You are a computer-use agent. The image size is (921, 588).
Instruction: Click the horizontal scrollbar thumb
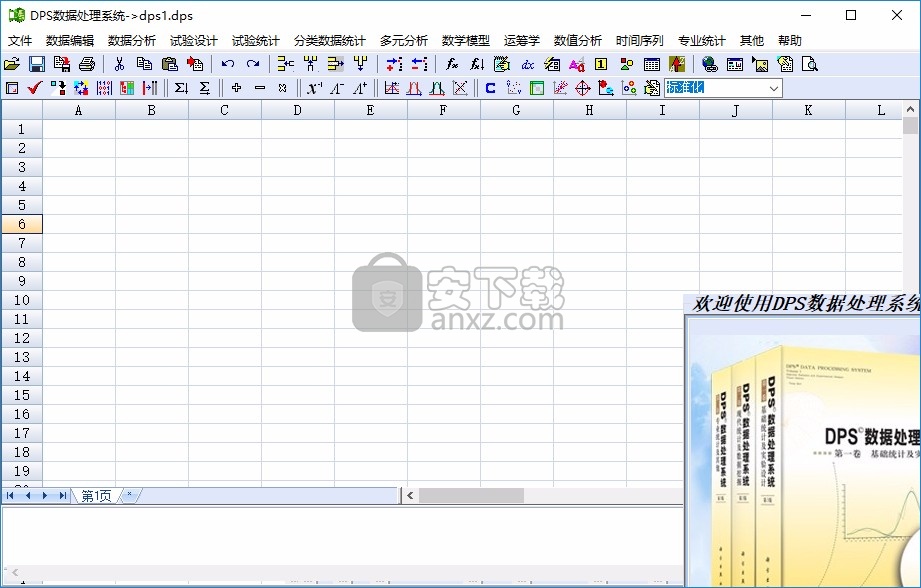tap(471, 496)
